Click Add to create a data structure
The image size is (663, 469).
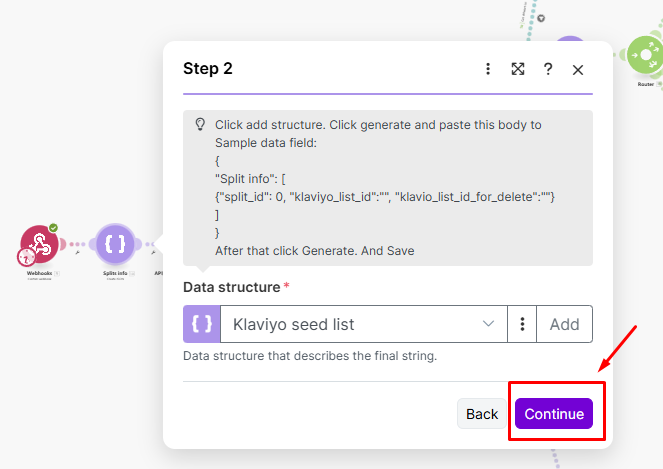tap(564, 324)
